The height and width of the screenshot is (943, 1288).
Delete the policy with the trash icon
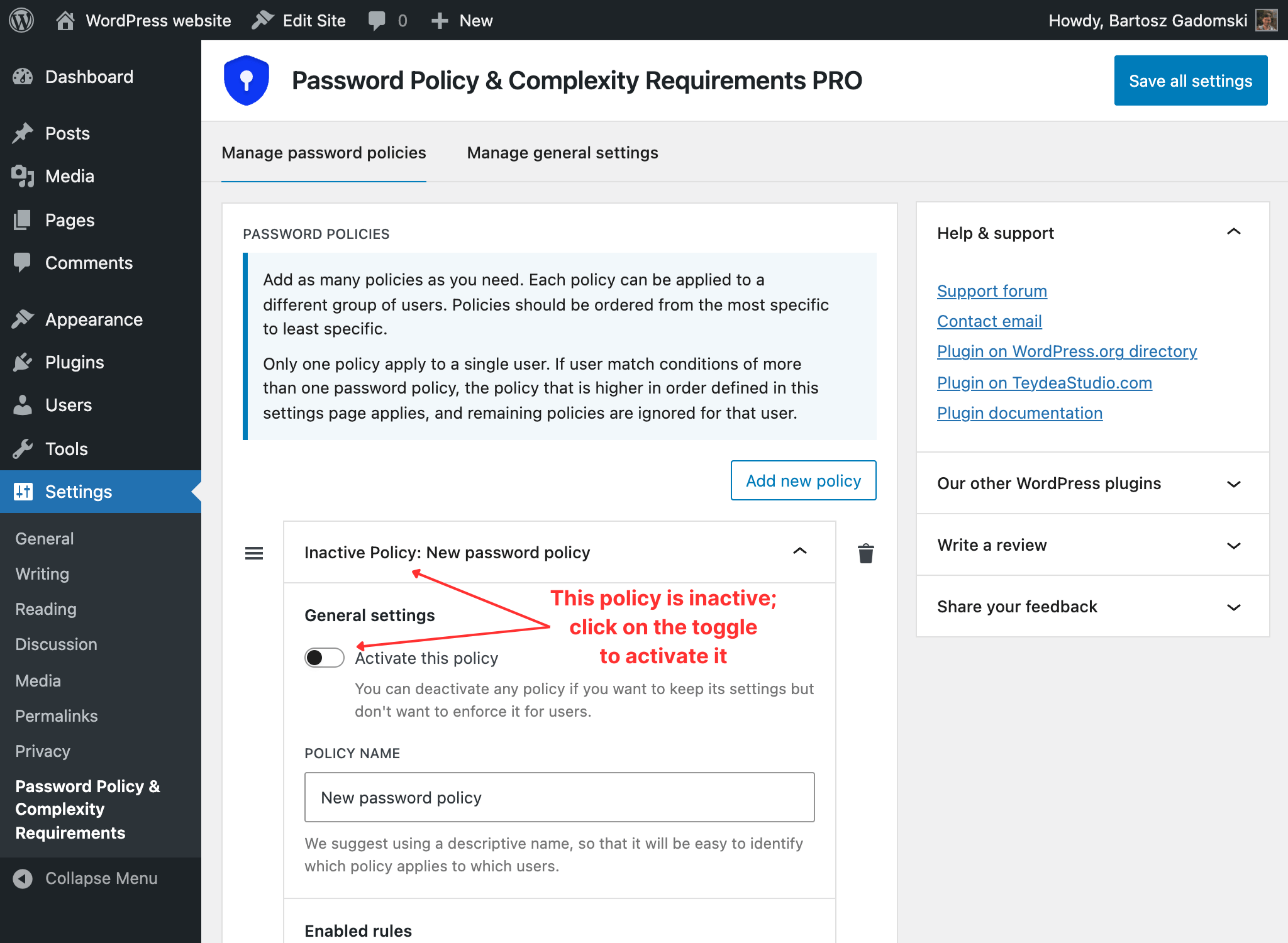click(865, 553)
